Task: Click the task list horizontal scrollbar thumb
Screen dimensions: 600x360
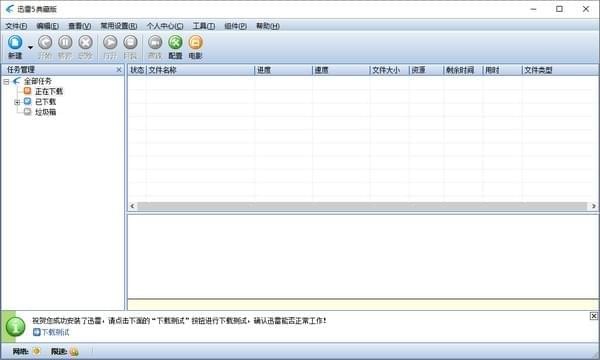Action: click(362, 206)
